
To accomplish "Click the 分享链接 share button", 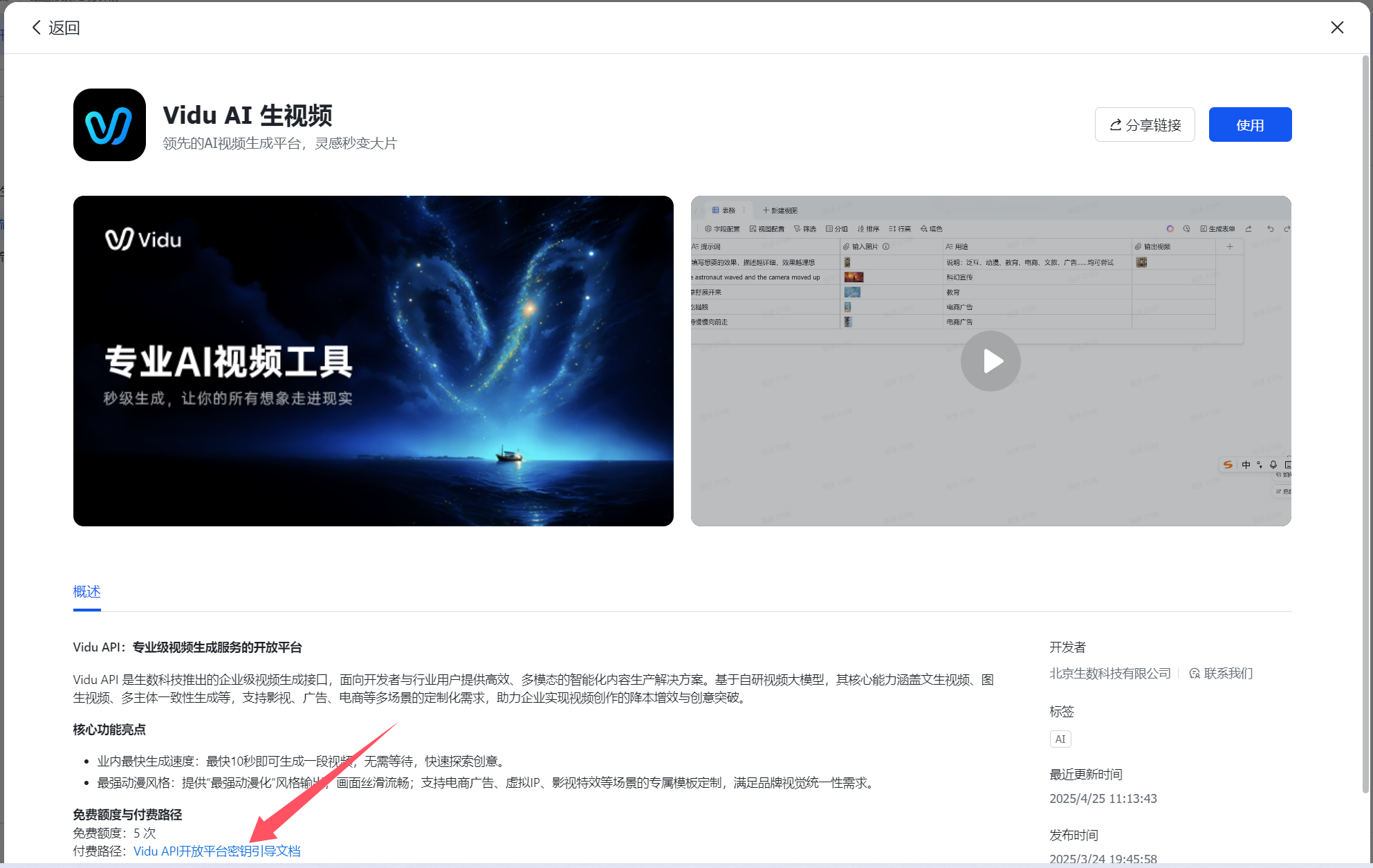I will pyautogui.click(x=1145, y=125).
